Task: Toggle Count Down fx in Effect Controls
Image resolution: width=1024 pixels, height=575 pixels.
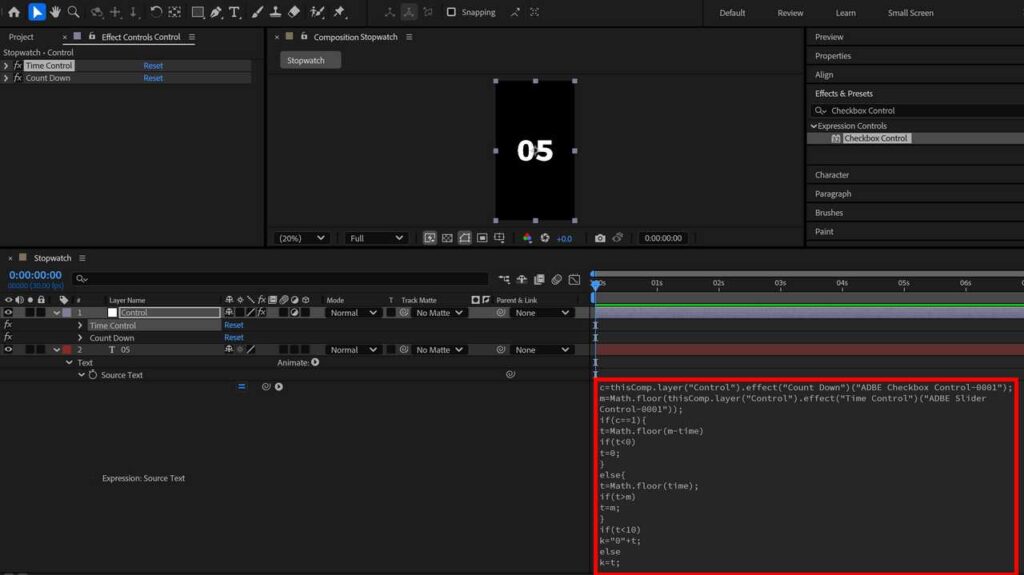Action: pyautogui.click(x=18, y=78)
